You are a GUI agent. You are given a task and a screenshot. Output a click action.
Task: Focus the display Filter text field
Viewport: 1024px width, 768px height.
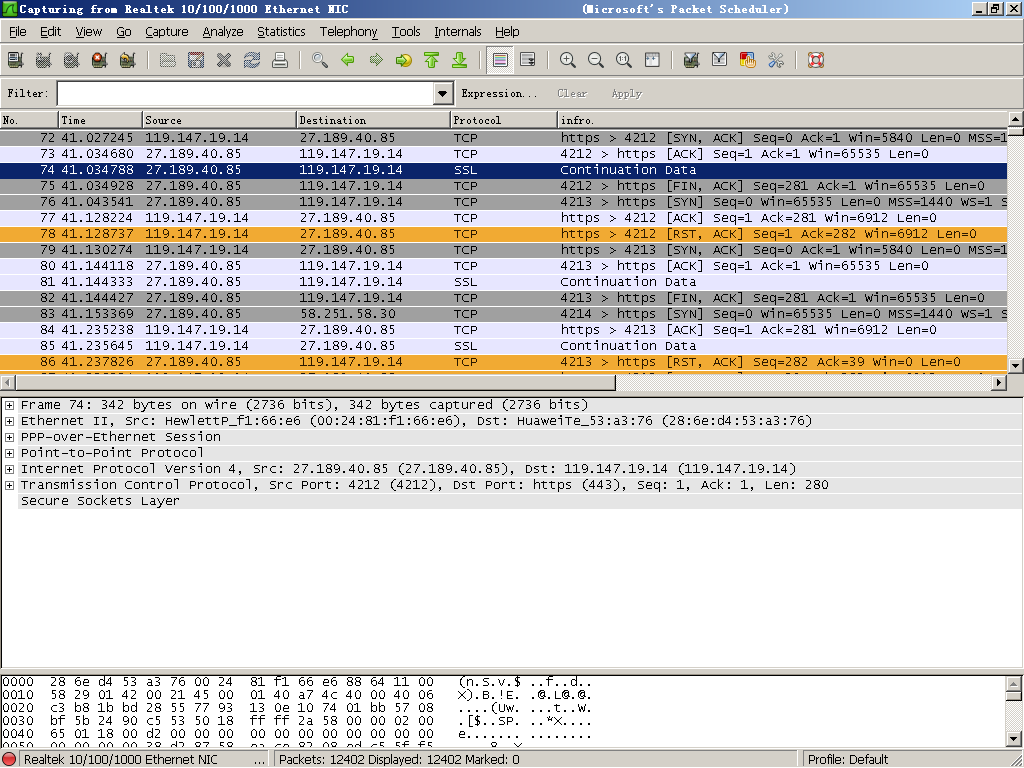click(246, 93)
